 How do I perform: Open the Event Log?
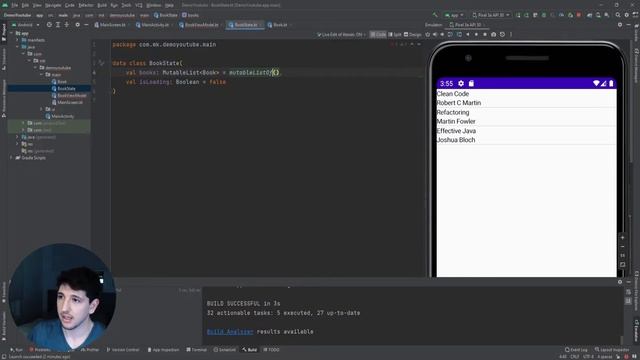(x=576, y=350)
